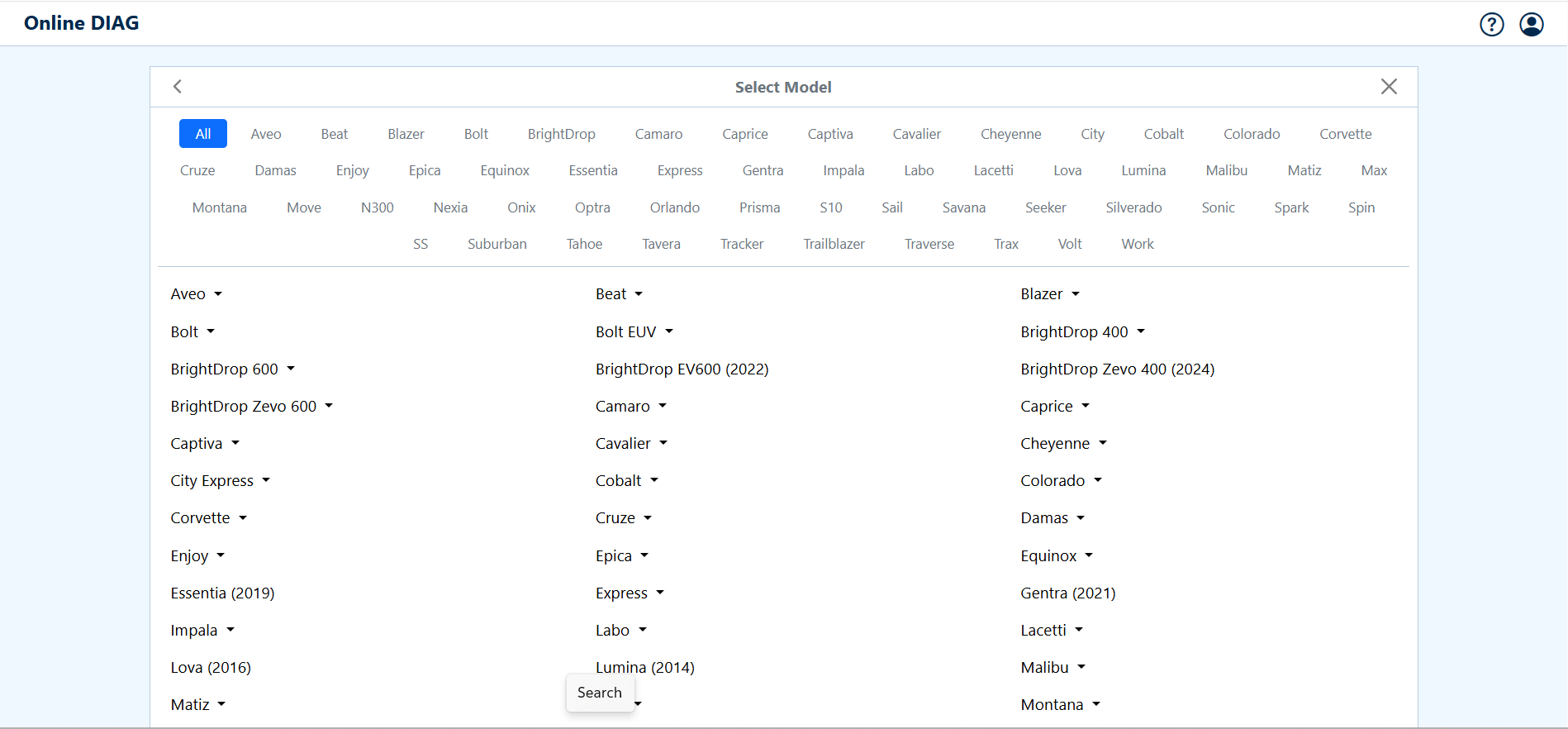
Task: Open the Cavalier model list dropdown
Action: click(632, 443)
